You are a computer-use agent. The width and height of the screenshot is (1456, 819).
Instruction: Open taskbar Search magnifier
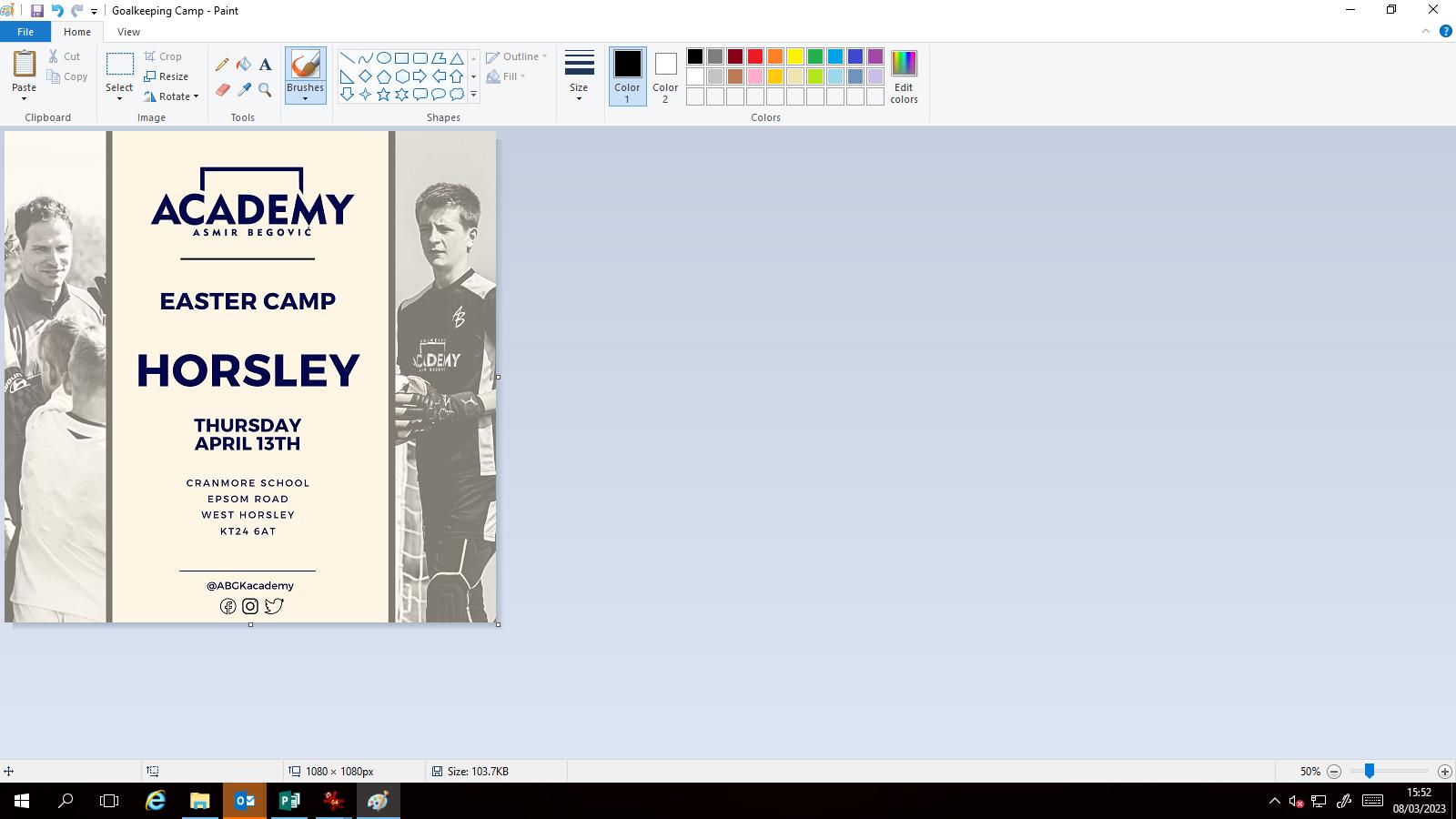tap(66, 801)
